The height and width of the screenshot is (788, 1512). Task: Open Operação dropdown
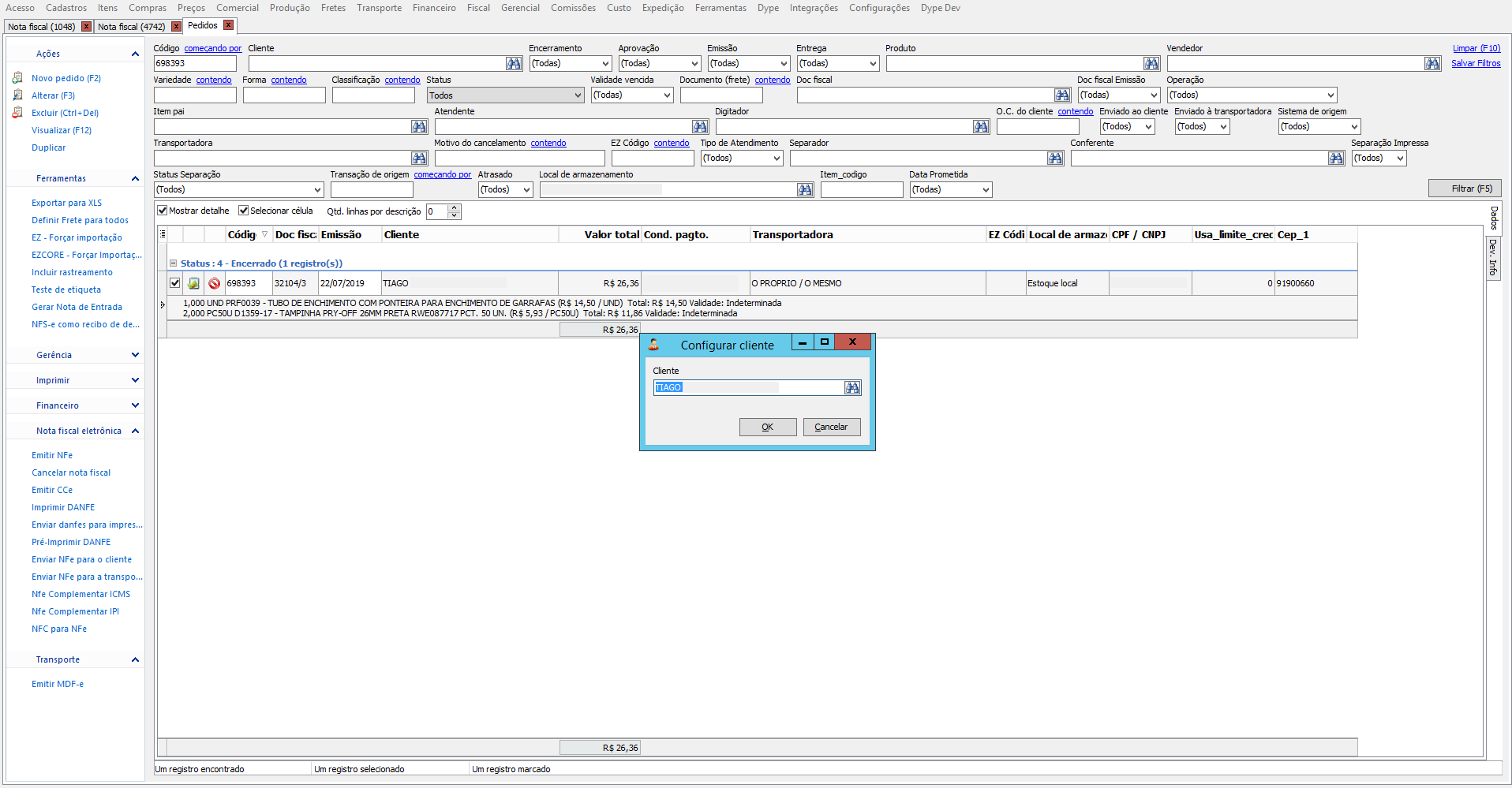point(1330,95)
